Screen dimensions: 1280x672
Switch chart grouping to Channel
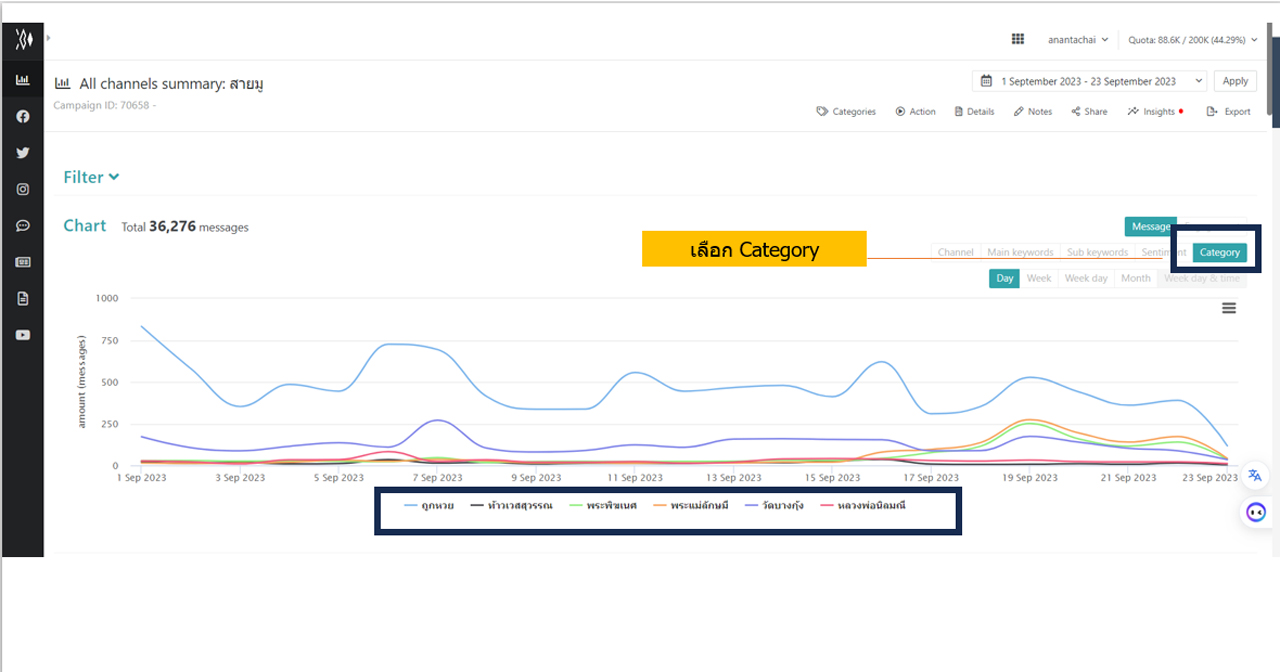[x=956, y=252]
